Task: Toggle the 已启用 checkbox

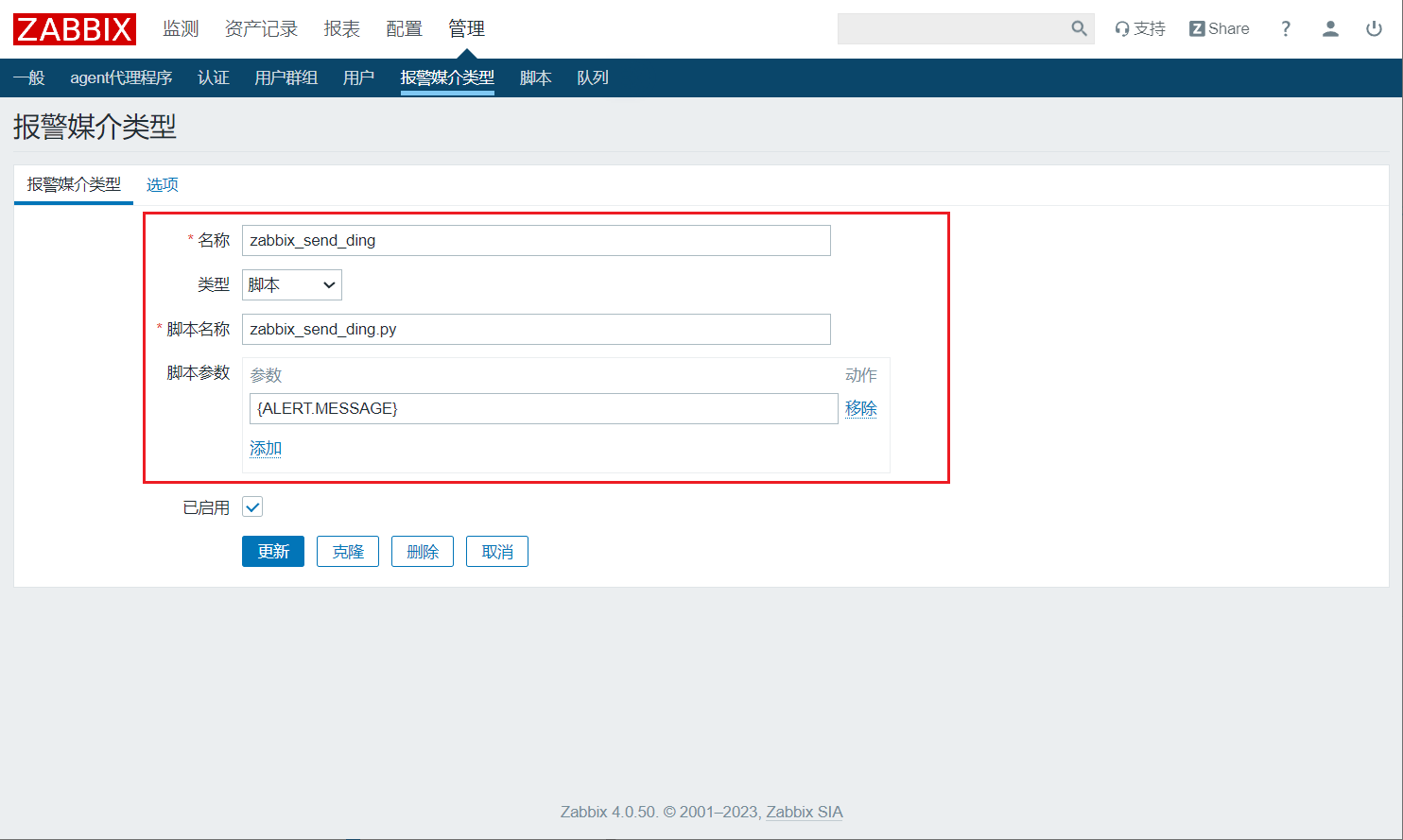Action: click(252, 507)
